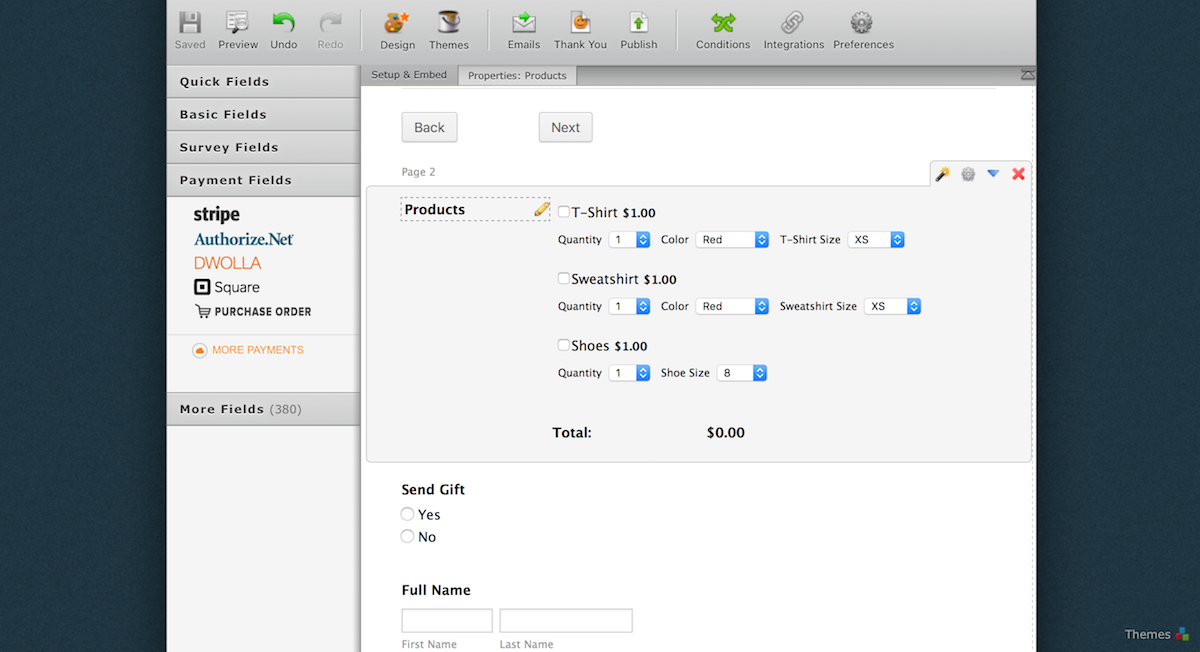Add the Square payment field

(x=227, y=287)
